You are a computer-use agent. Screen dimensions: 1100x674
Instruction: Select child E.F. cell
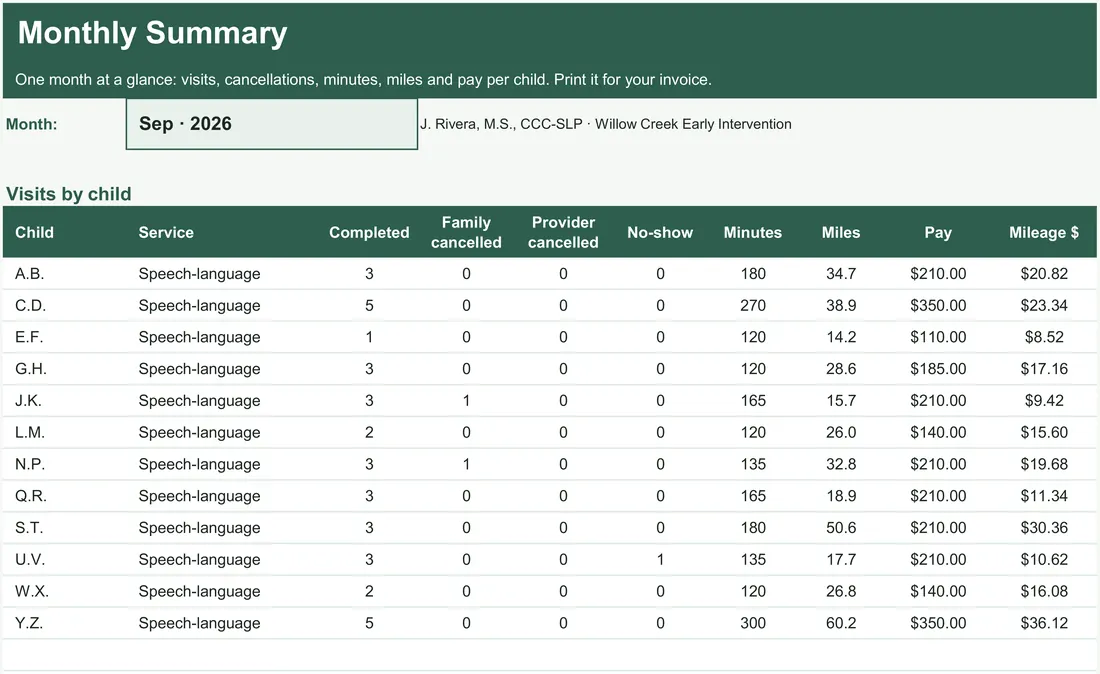pos(29,337)
